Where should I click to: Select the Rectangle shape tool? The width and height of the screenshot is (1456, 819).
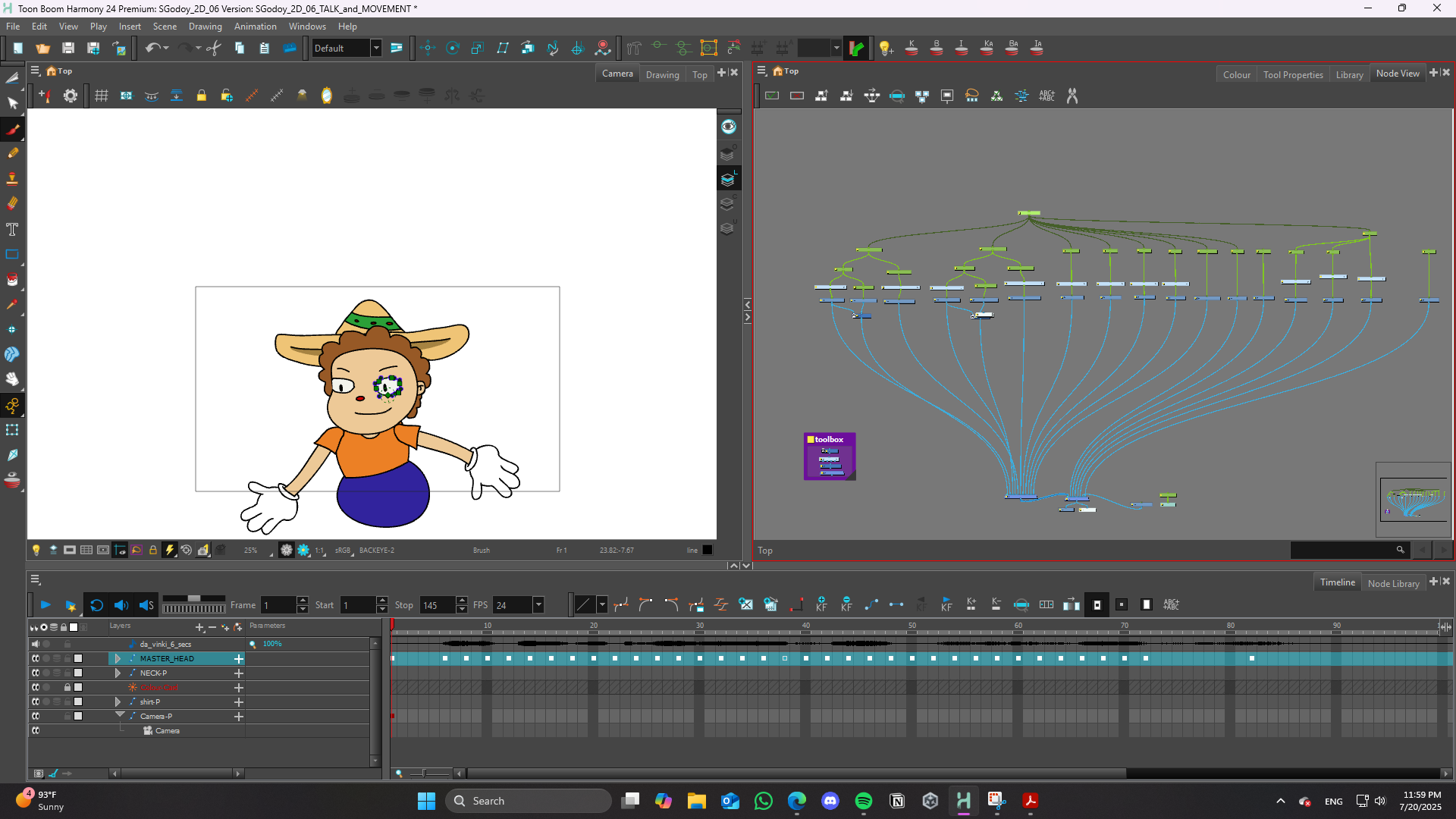click(x=12, y=254)
